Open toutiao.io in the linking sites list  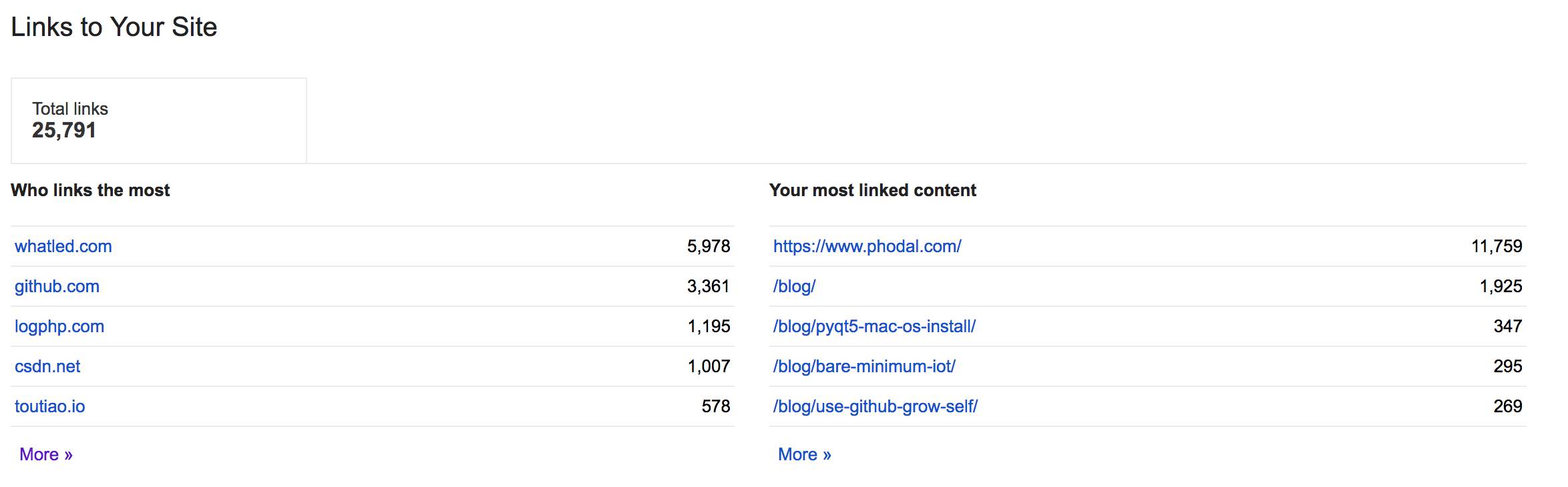[50, 406]
